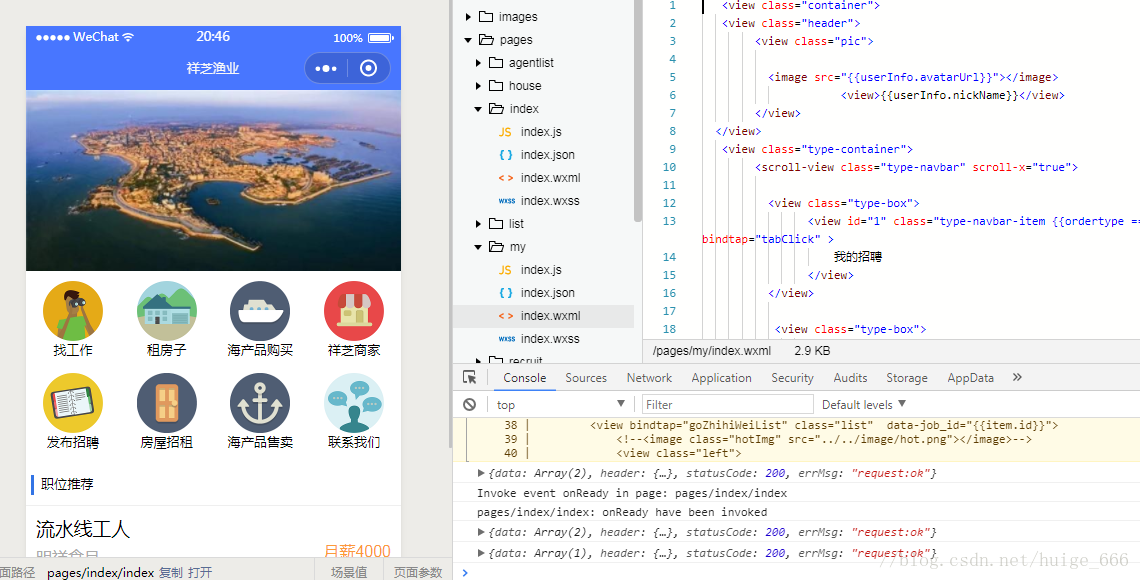Collapse the my folder arrow
The width and height of the screenshot is (1140, 580).
(x=478, y=247)
